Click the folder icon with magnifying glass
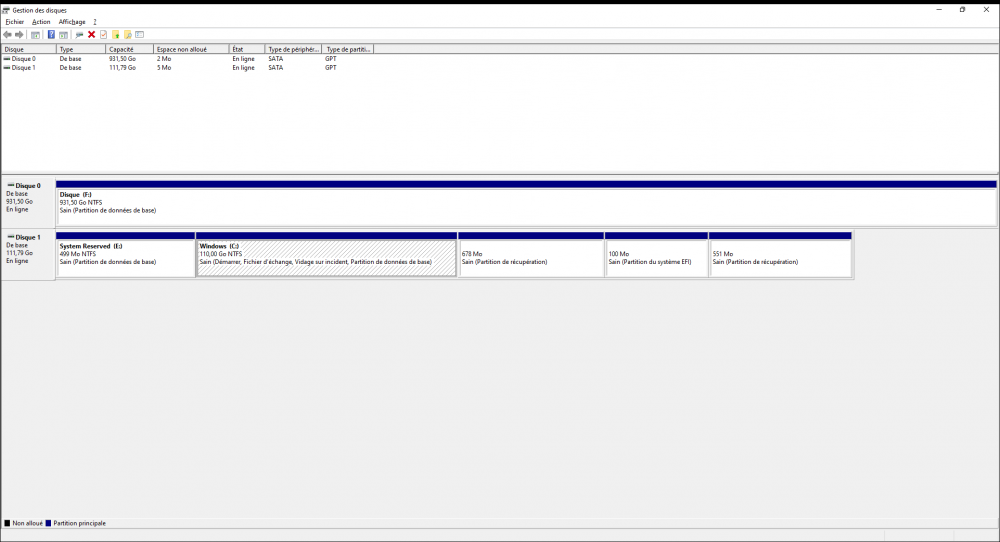The width and height of the screenshot is (1000, 542). coord(128,35)
